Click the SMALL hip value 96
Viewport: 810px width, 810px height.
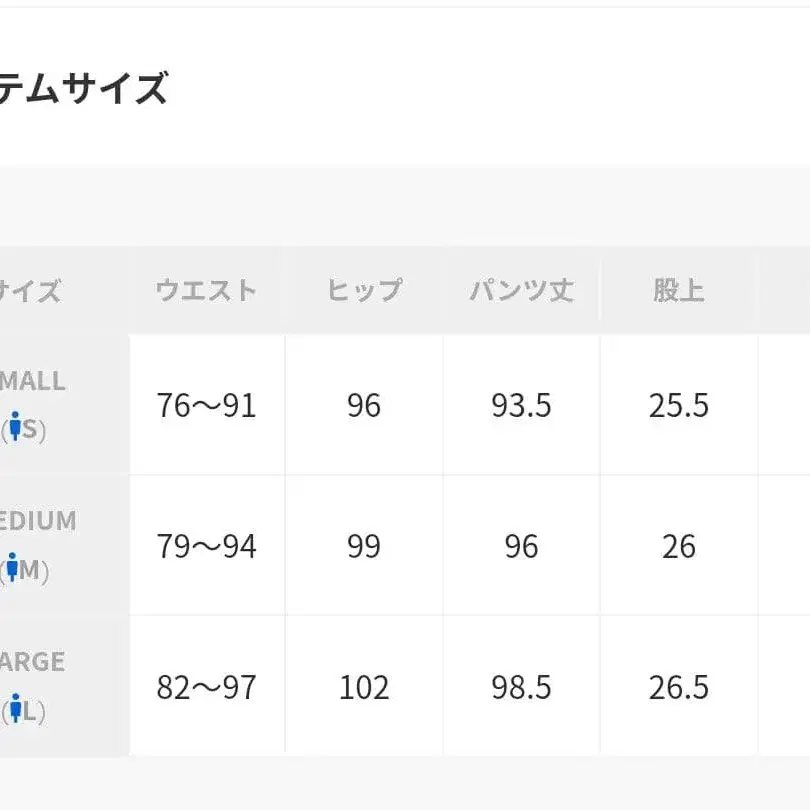pos(364,406)
